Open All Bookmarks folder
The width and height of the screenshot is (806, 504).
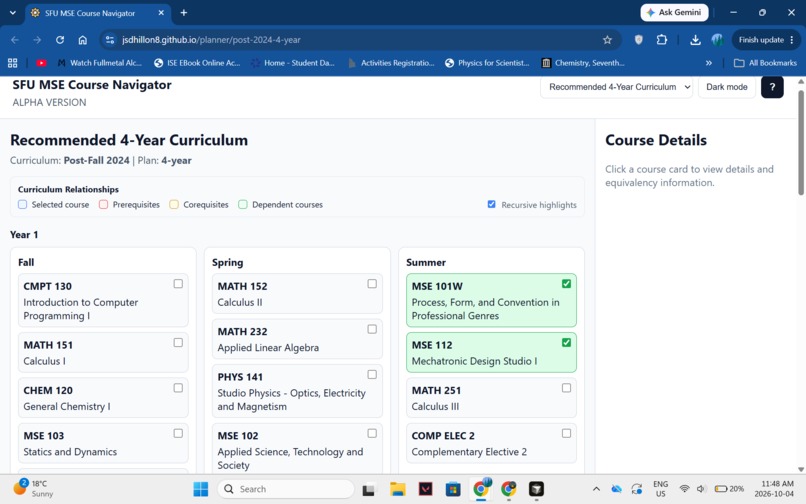coord(765,63)
